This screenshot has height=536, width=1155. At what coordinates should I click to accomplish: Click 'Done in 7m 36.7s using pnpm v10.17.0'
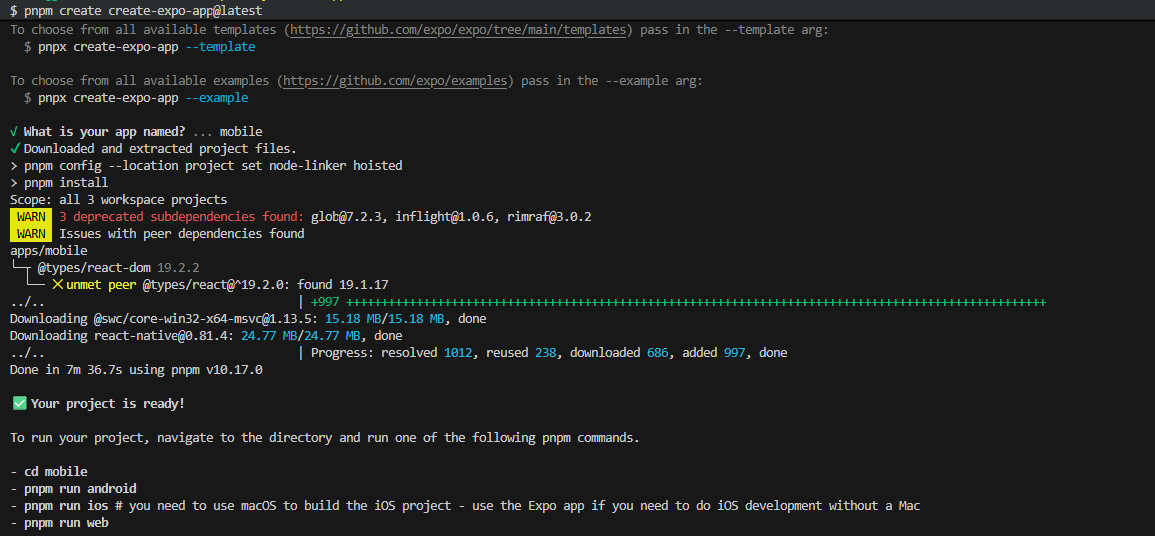pos(136,370)
